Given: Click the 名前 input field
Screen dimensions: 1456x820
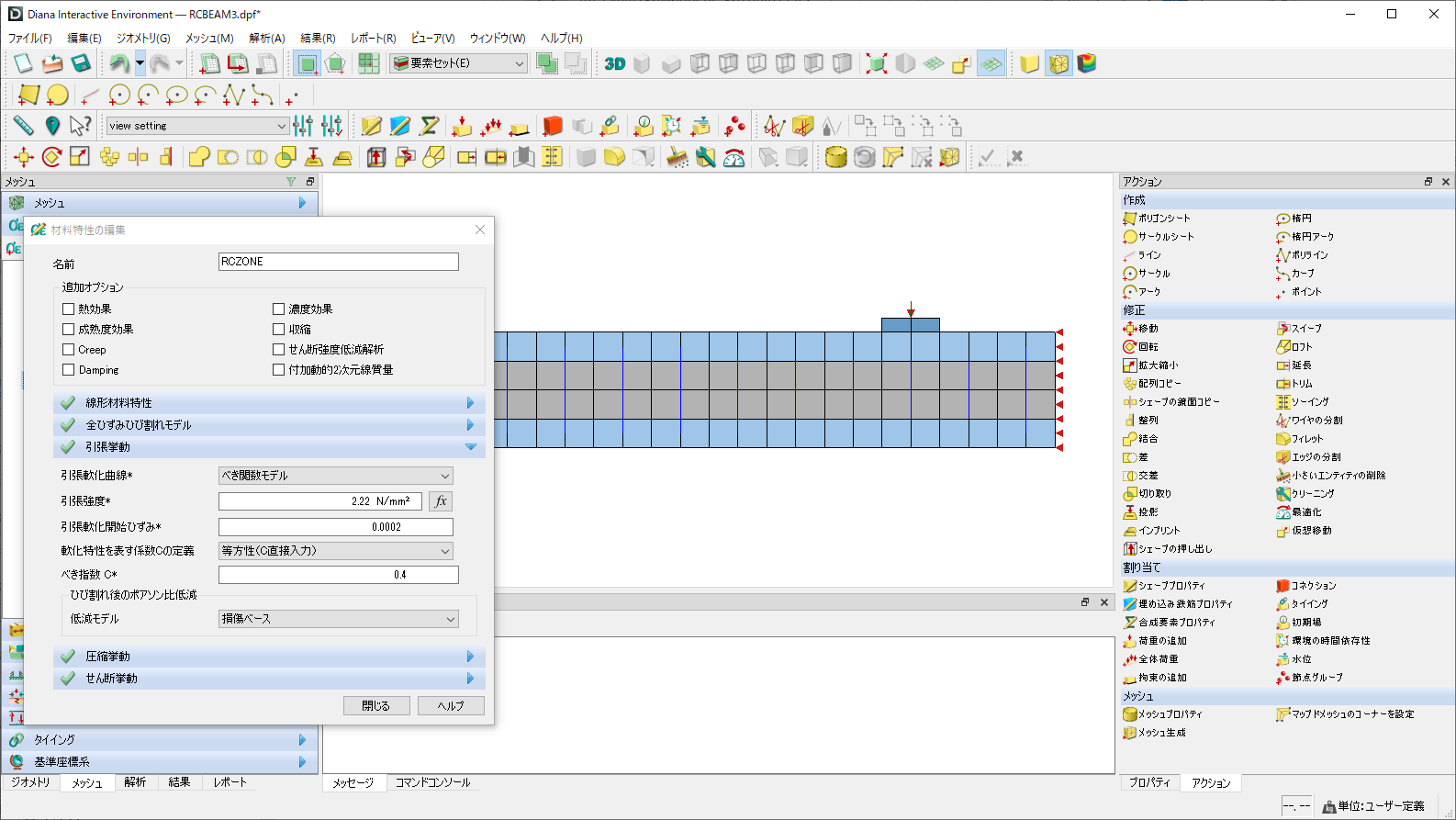Looking at the screenshot, I should (338, 262).
